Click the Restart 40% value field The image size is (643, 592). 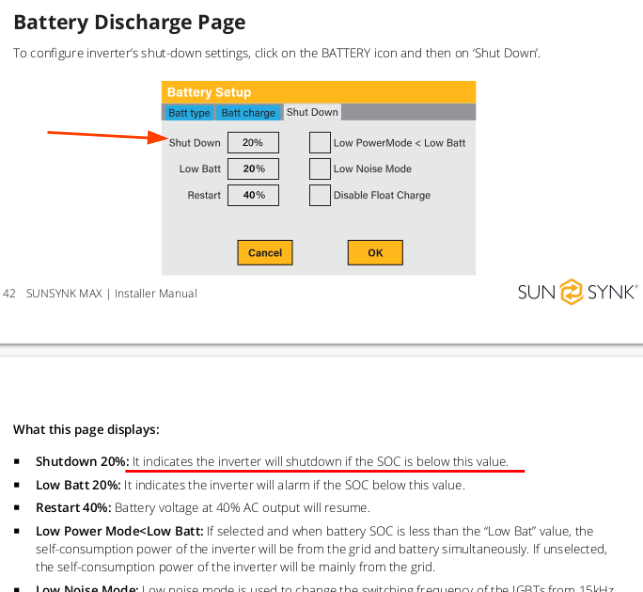point(253,195)
